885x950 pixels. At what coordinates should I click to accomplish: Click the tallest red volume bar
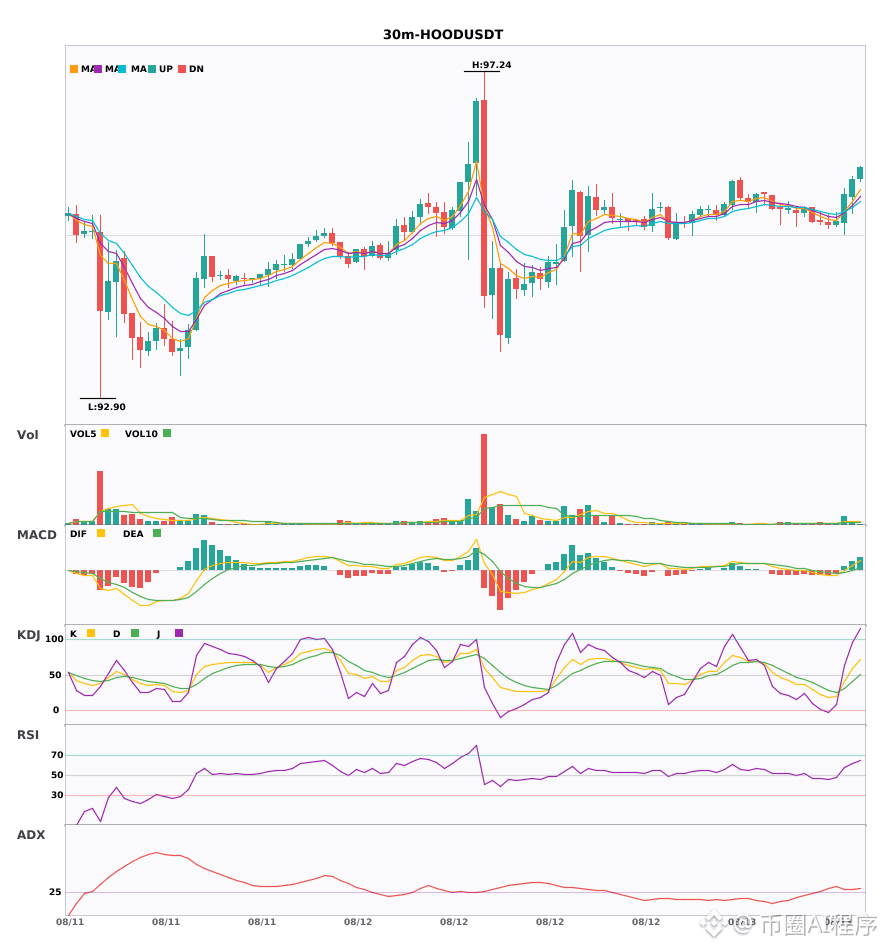click(x=484, y=479)
